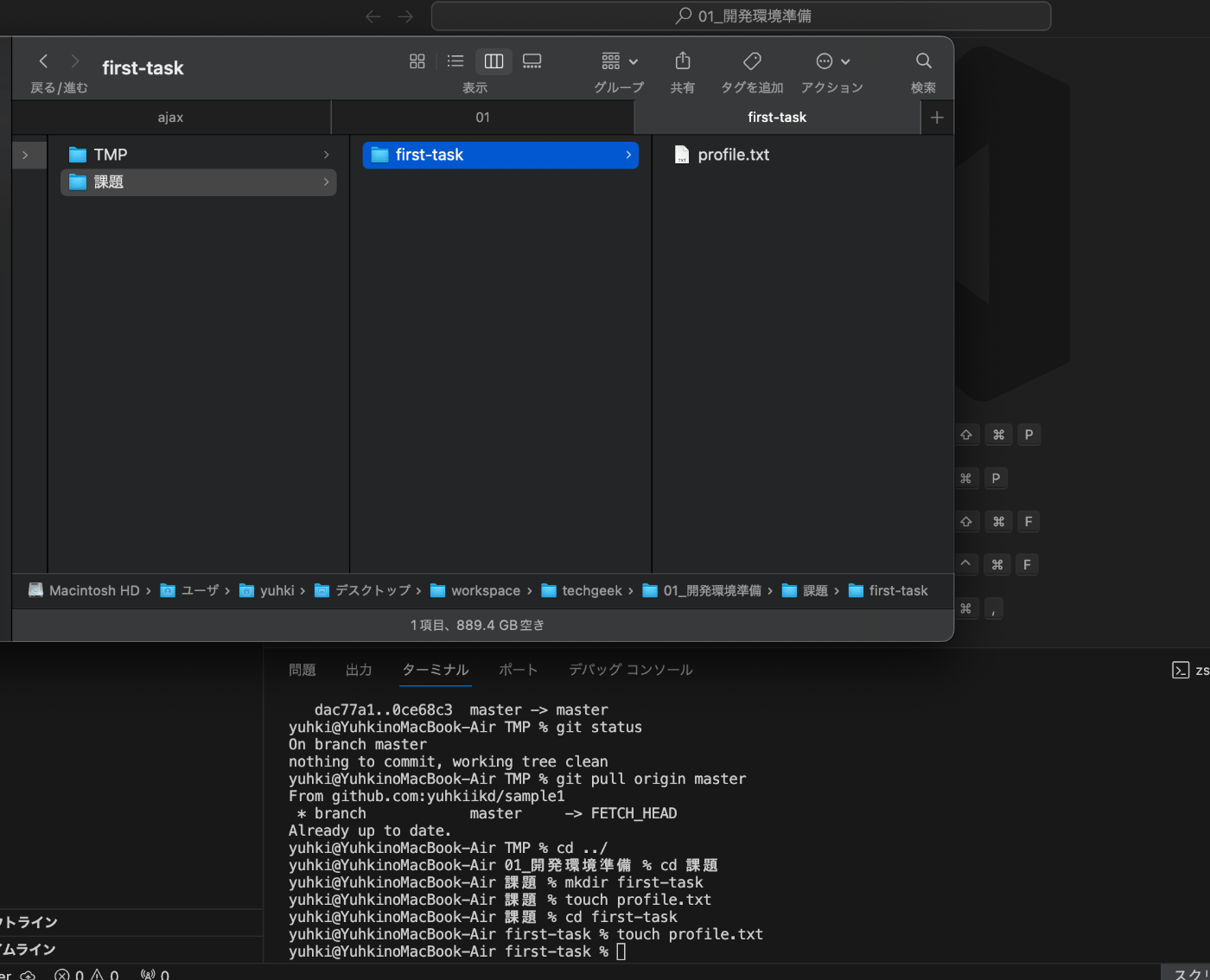This screenshot has width=1210, height=980.
Task: Click yuhki in the Finder path bar
Action: 267,590
